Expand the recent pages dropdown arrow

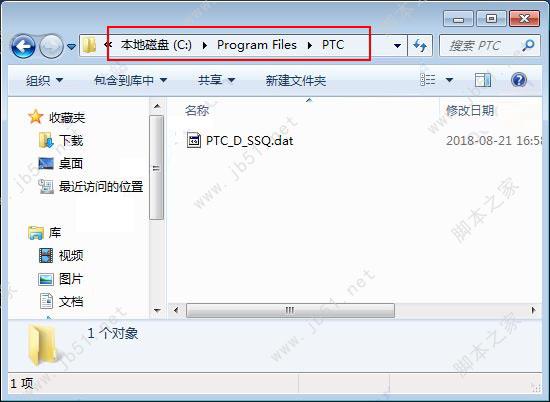(71, 46)
